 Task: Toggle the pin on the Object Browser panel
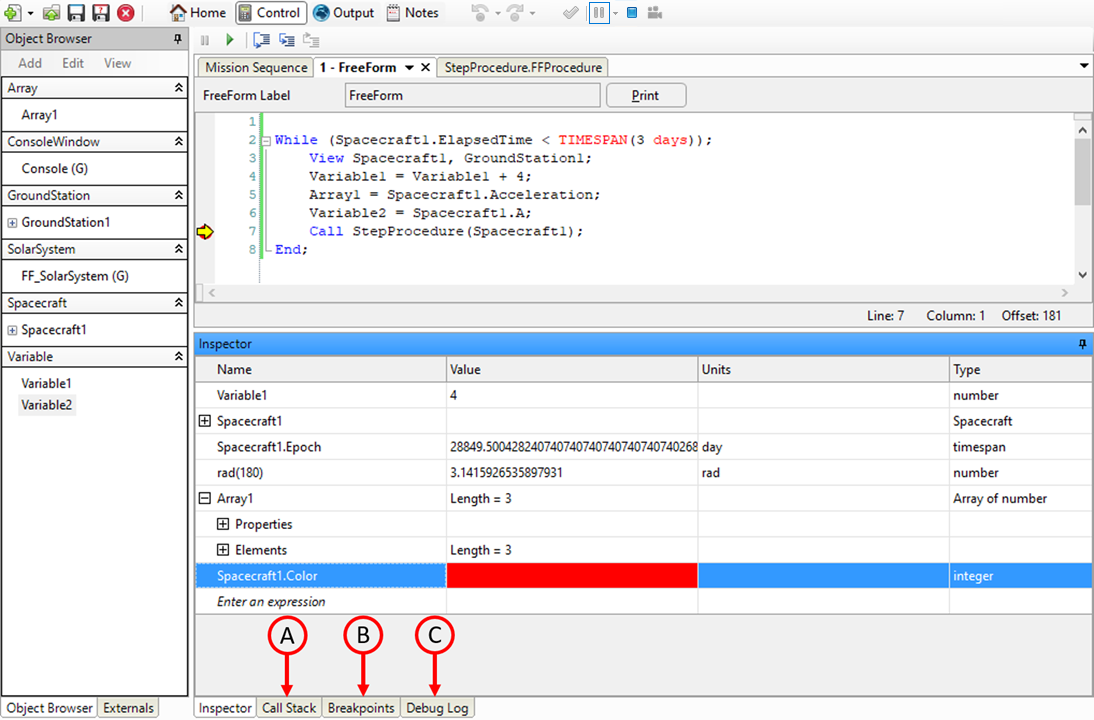pos(179,38)
